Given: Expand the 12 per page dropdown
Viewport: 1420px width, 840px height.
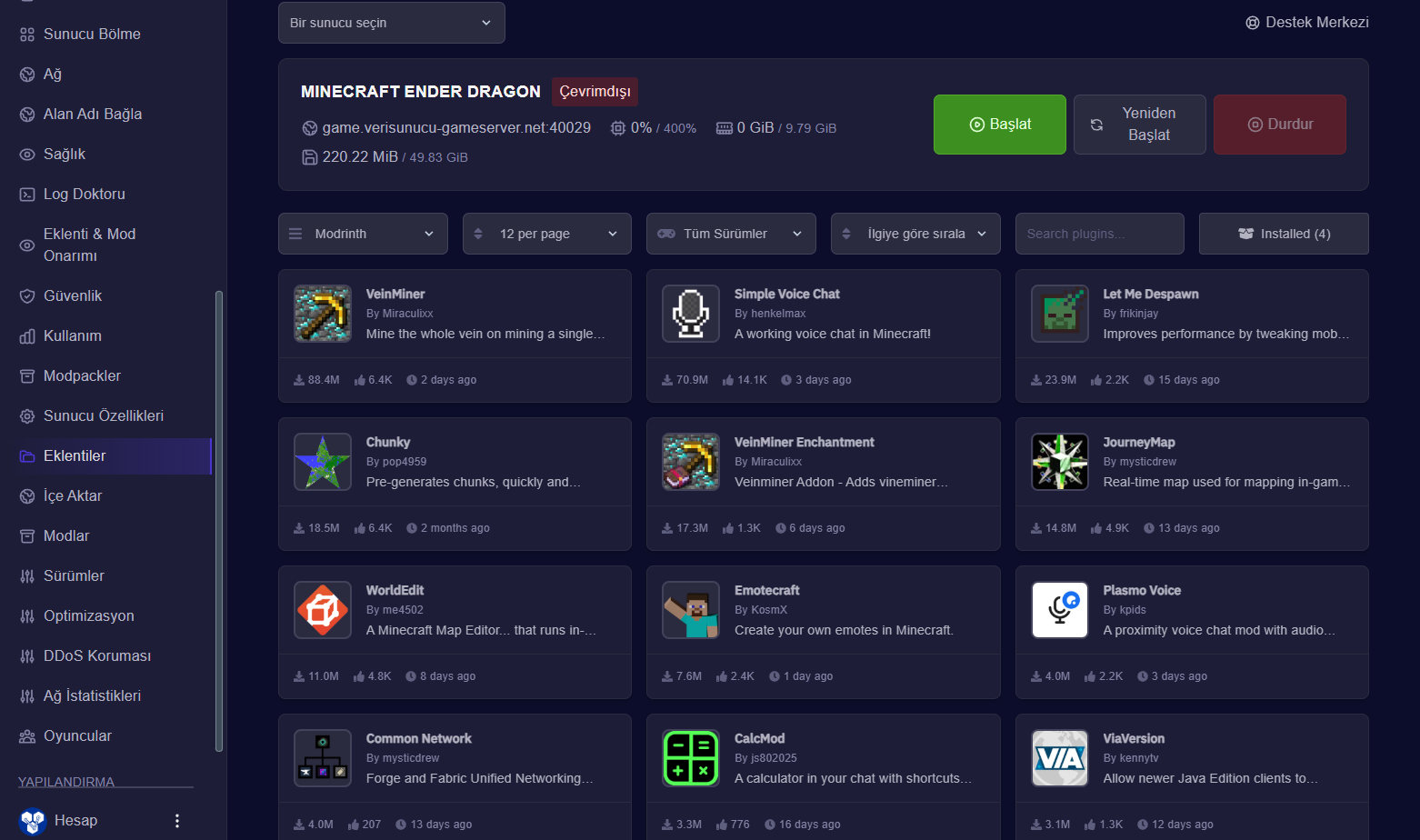Looking at the screenshot, I should click(547, 234).
